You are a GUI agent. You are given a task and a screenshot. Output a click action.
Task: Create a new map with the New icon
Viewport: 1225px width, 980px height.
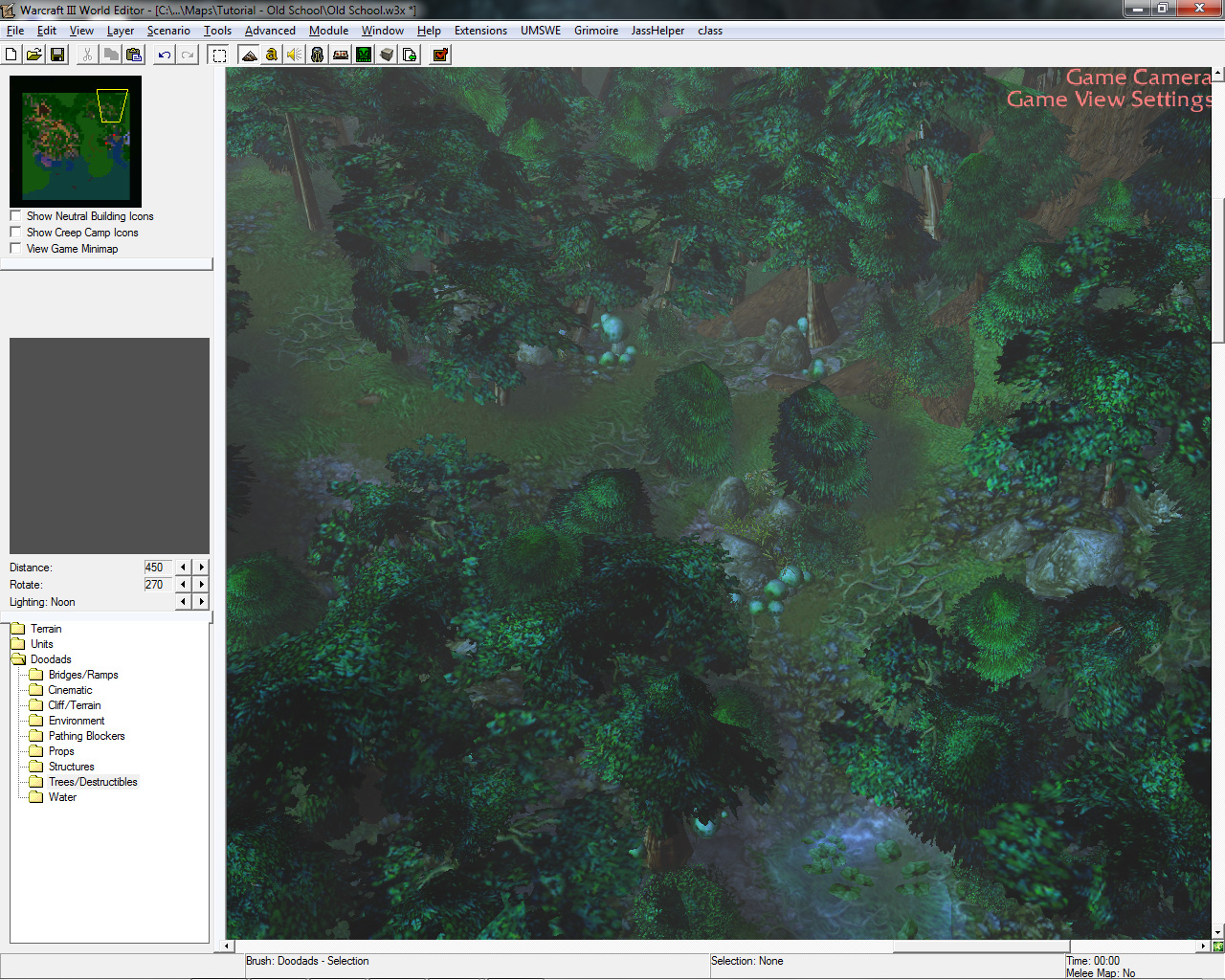tap(11, 55)
